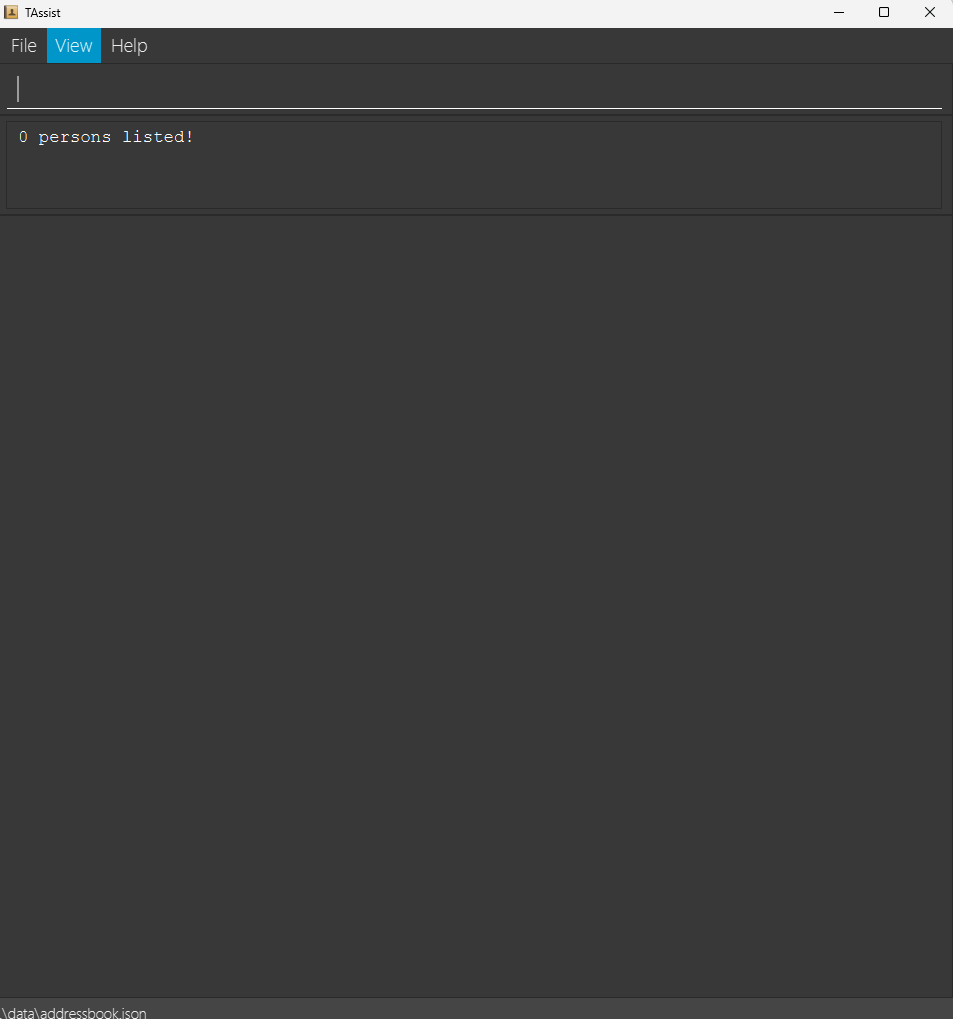Click the blinking text cursor in command box

coord(18,89)
